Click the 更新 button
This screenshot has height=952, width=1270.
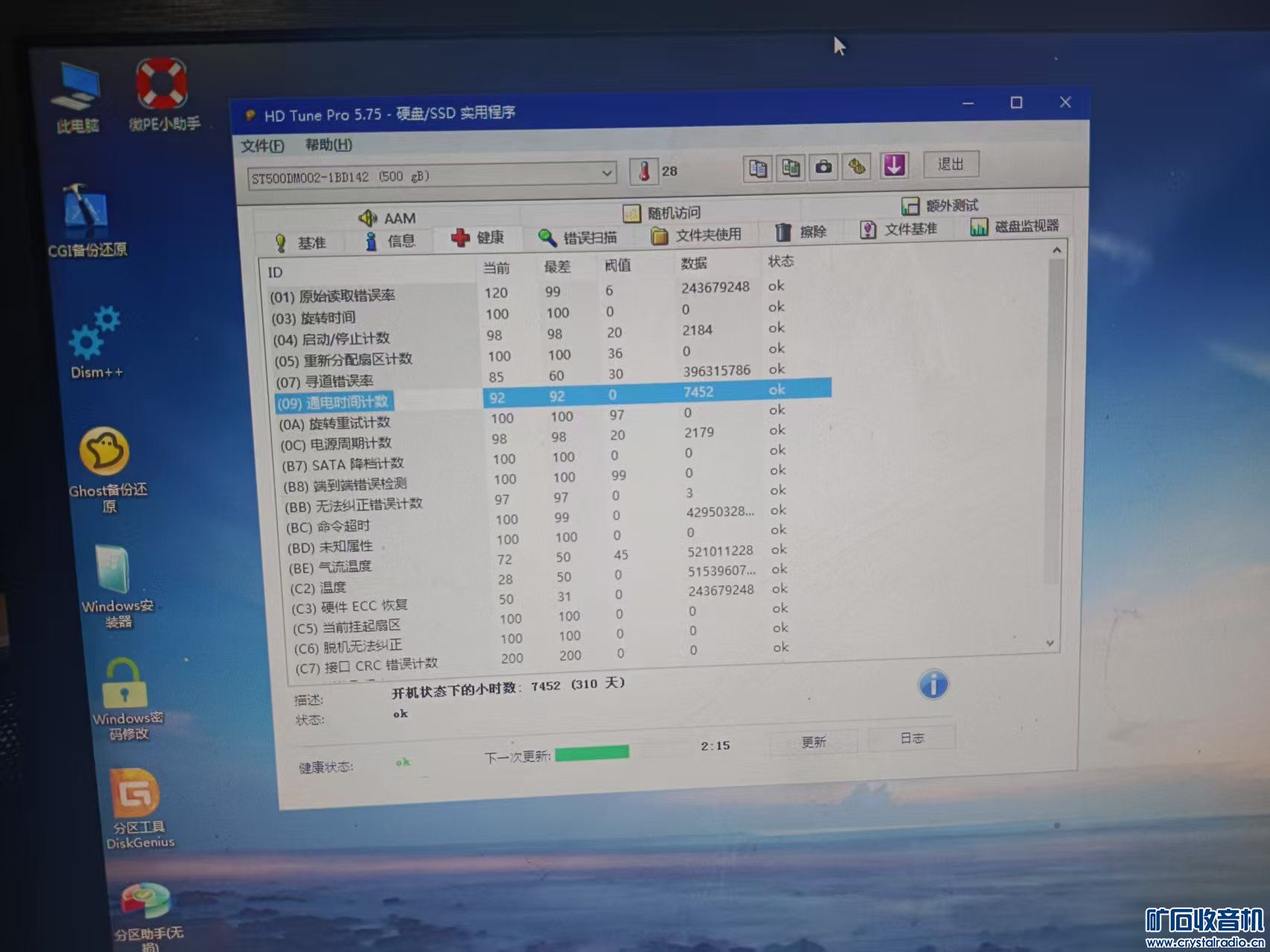tap(814, 742)
